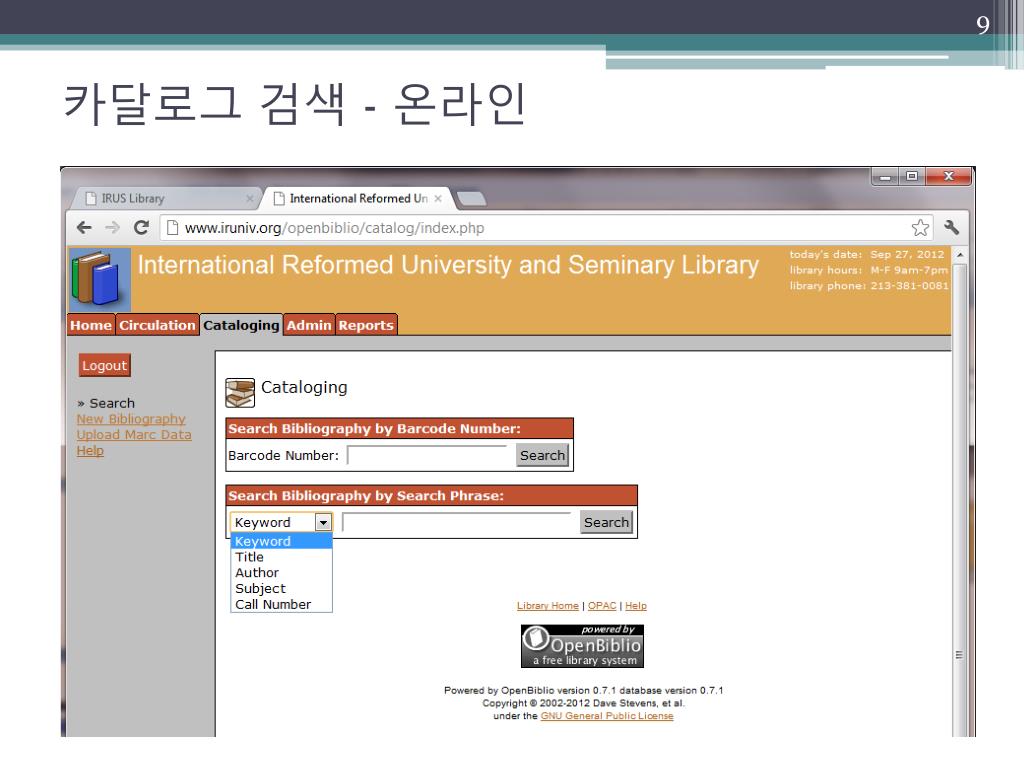This screenshot has height=768, width=1024.
Task: Open browser wrench settings menu
Action: tap(952, 227)
